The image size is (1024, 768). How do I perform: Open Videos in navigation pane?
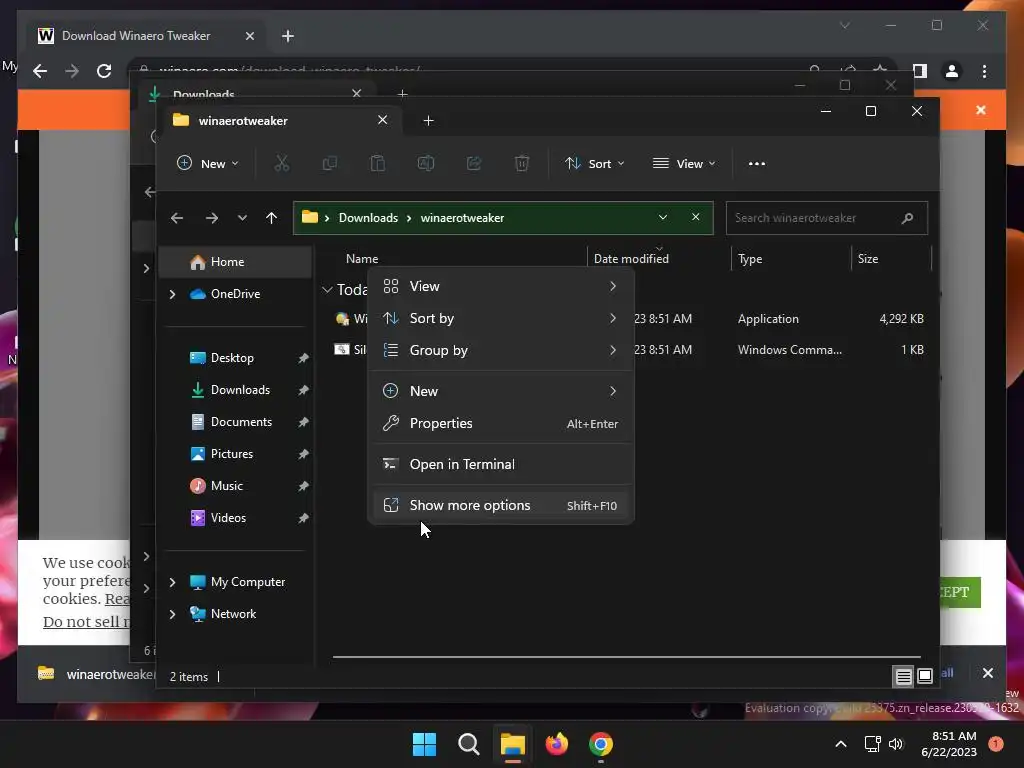[236, 518]
